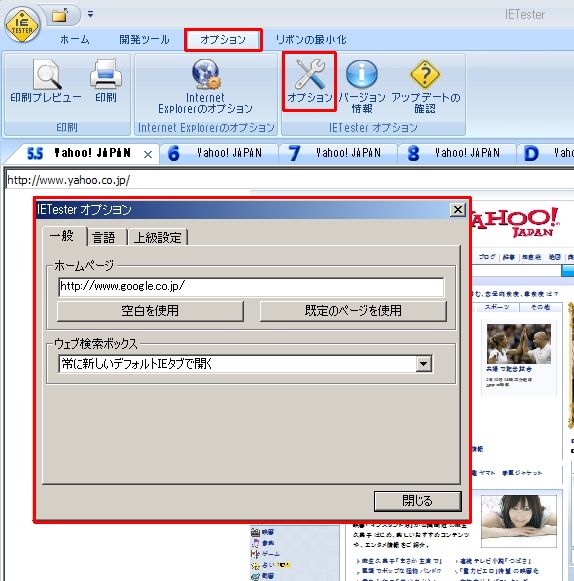Open the 上級設定 tab in dialog
The width and height of the screenshot is (574, 581).
pyautogui.click(x=158, y=237)
